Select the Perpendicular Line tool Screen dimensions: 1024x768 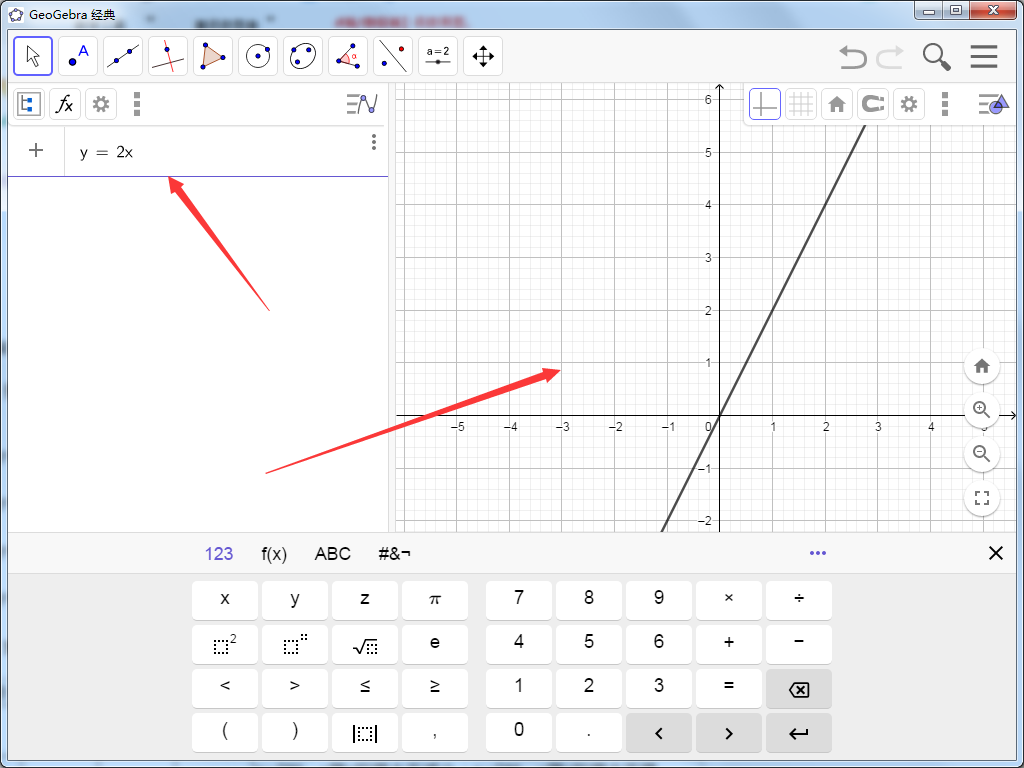[x=167, y=56]
